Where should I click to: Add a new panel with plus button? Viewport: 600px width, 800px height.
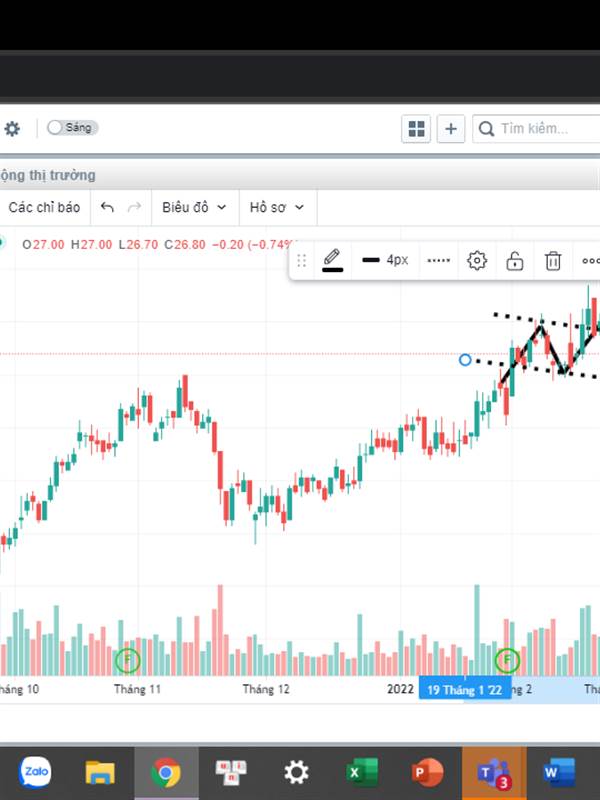[x=451, y=129]
